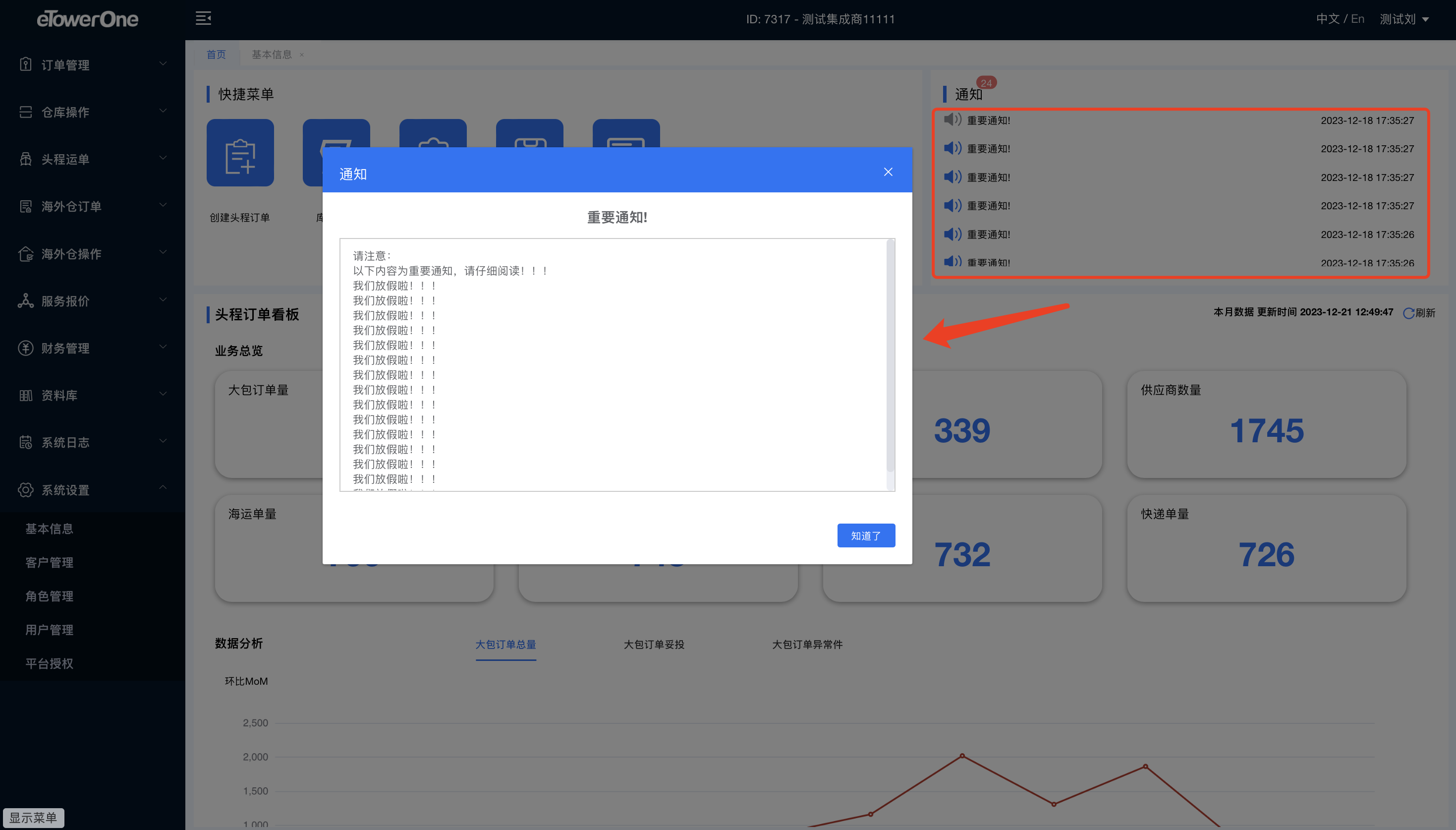Close the 通知 dialog with the X
The height and width of the screenshot is (830, 1456).
pyautogui.click(x=888, y=172)
